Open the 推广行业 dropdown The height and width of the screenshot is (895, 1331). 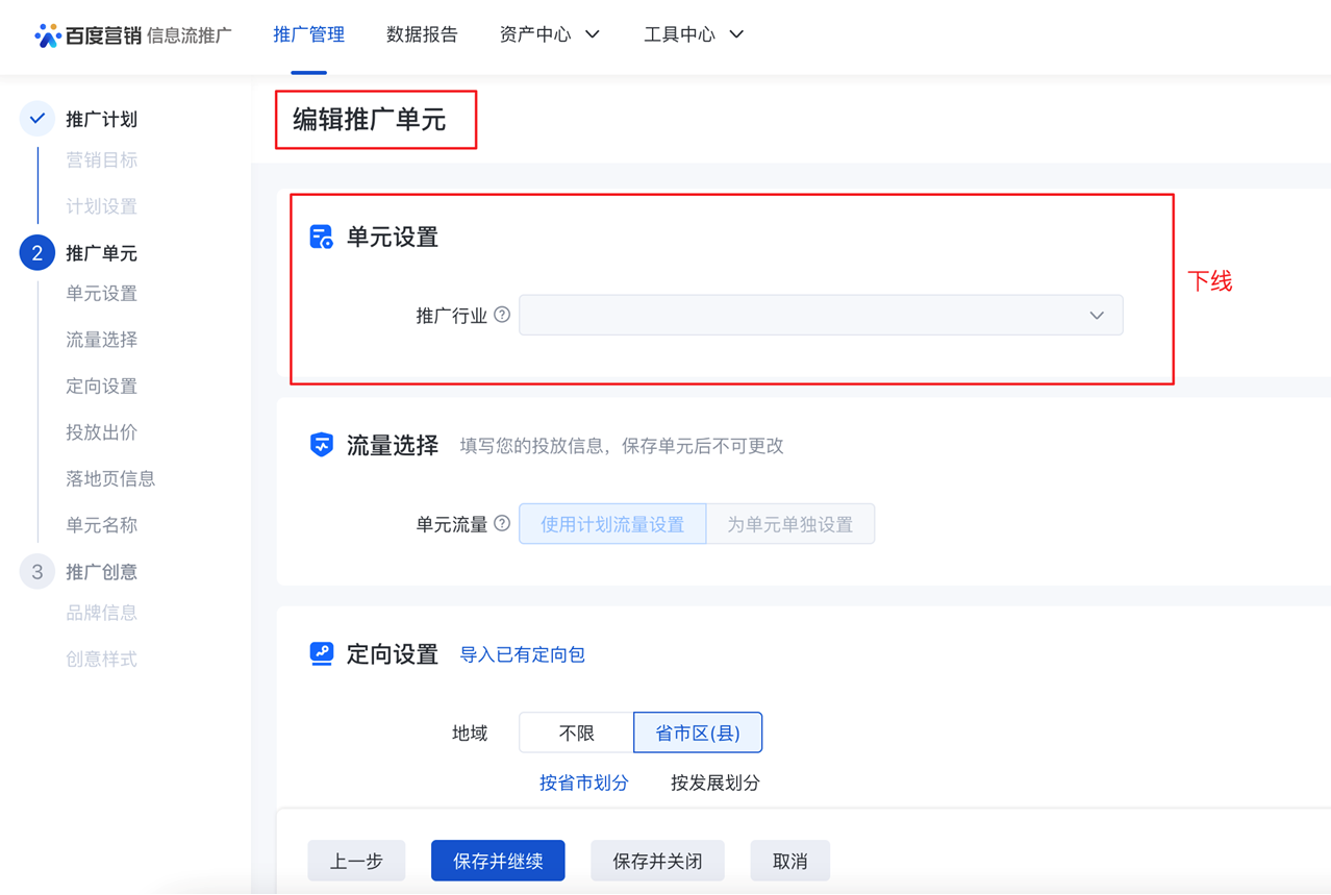pos(820,315)
